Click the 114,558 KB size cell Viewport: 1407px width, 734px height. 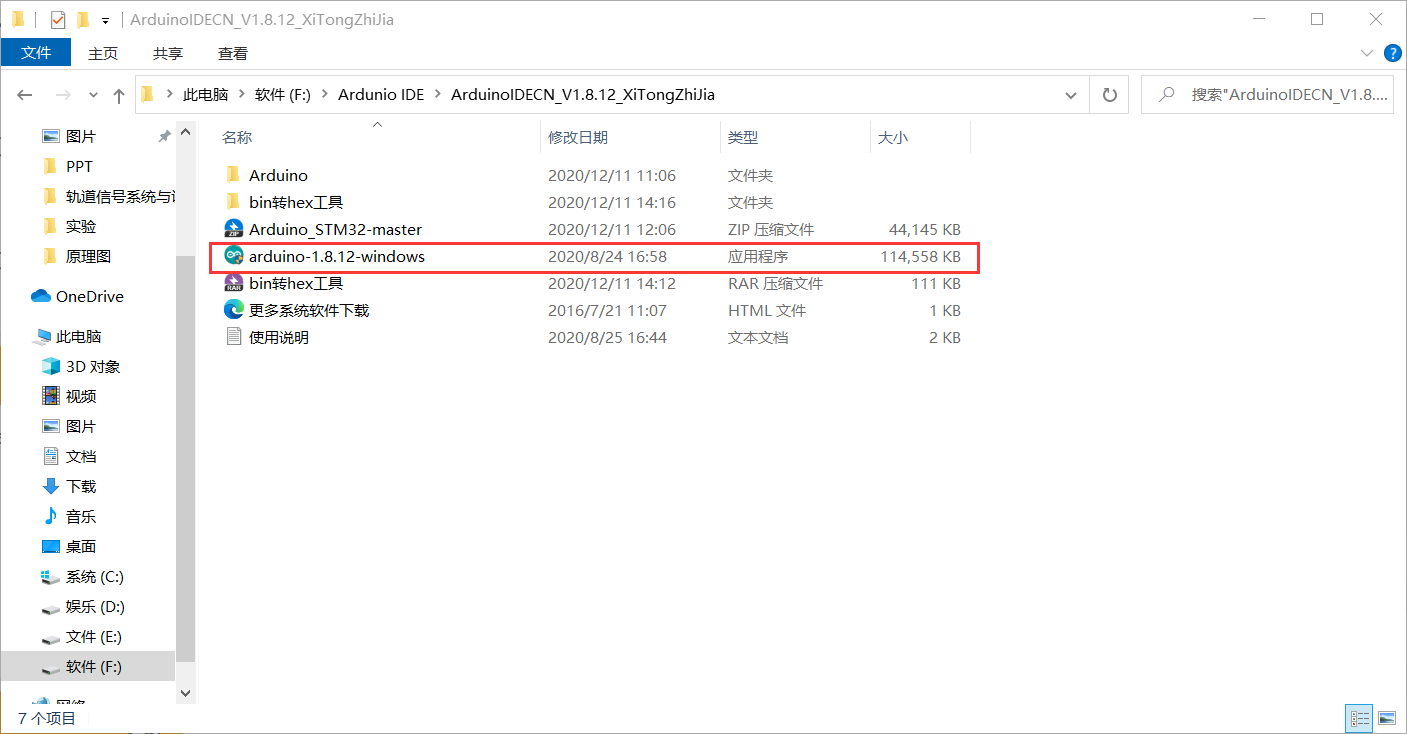(x=920, y=256)
